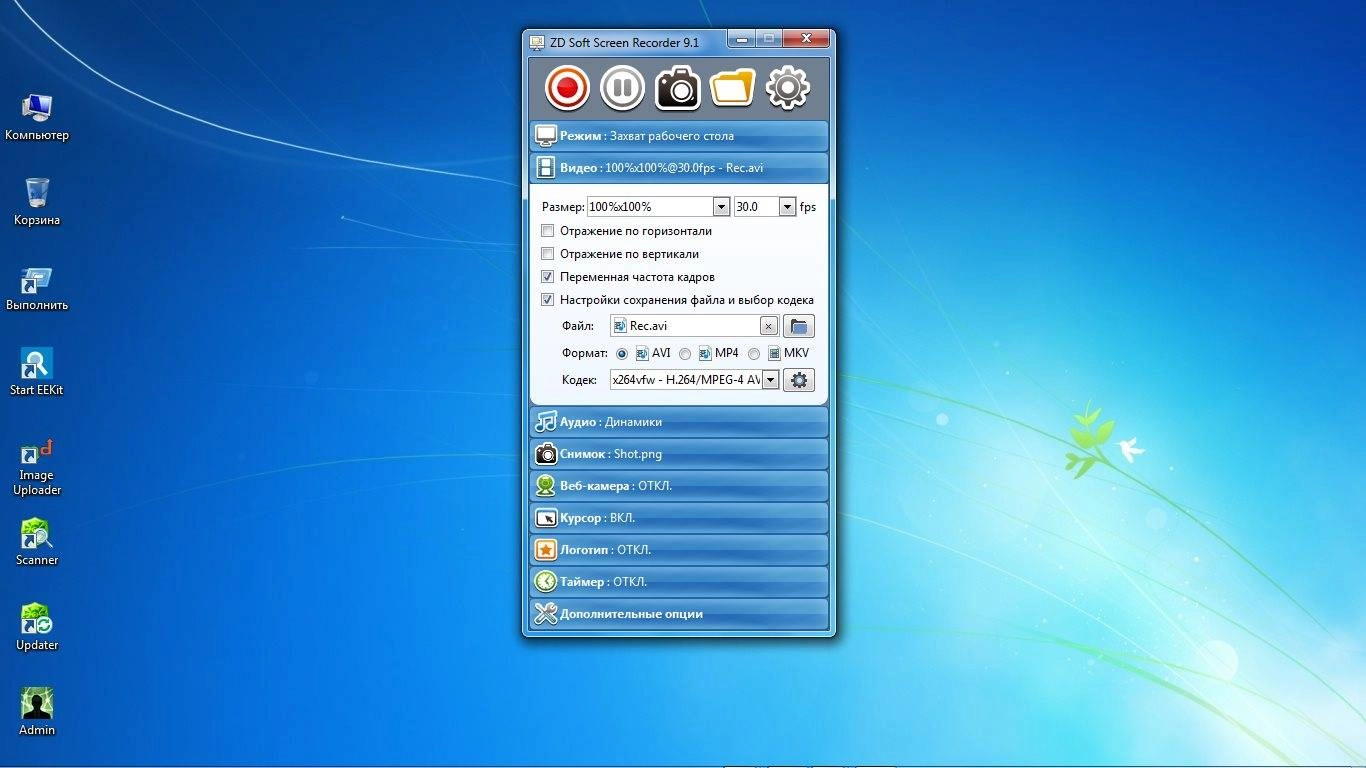Viewport: 1366px width, 768px height.
Task: Select MKV format radio button
Action: point(754,354)
